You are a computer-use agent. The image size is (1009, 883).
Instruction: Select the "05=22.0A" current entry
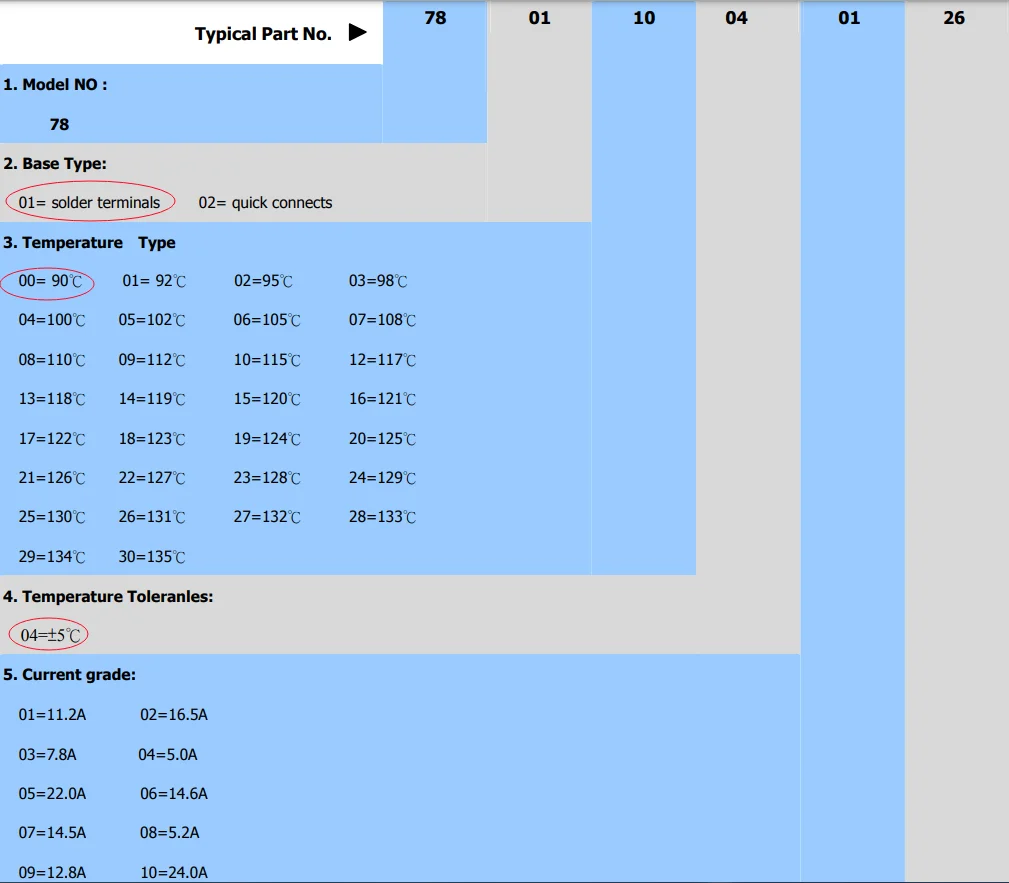coord(52,794)
